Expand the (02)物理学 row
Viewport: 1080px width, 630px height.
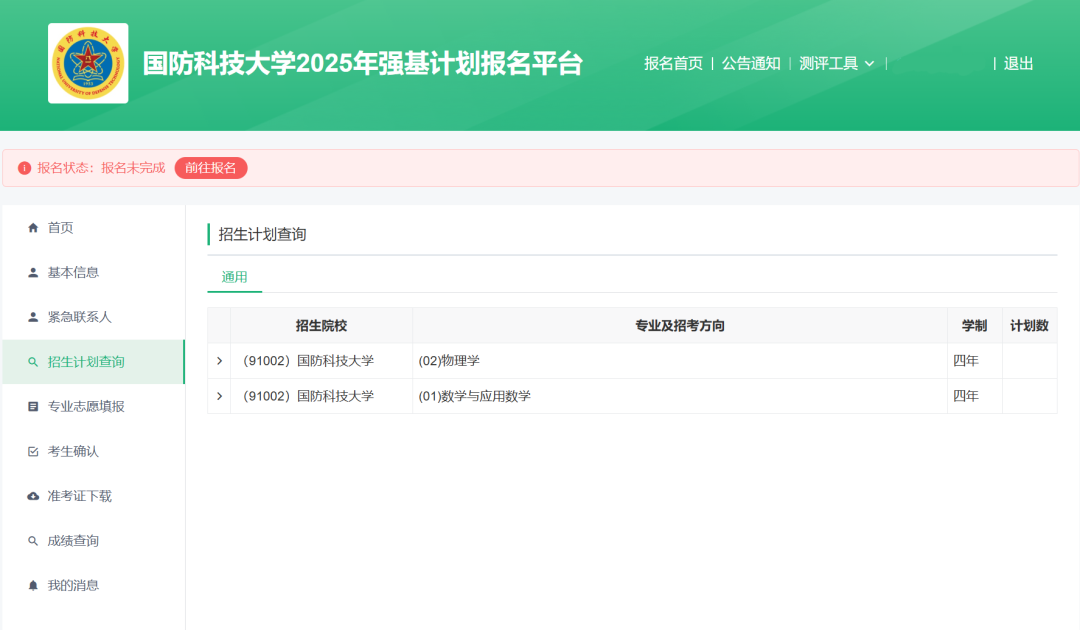219,361
